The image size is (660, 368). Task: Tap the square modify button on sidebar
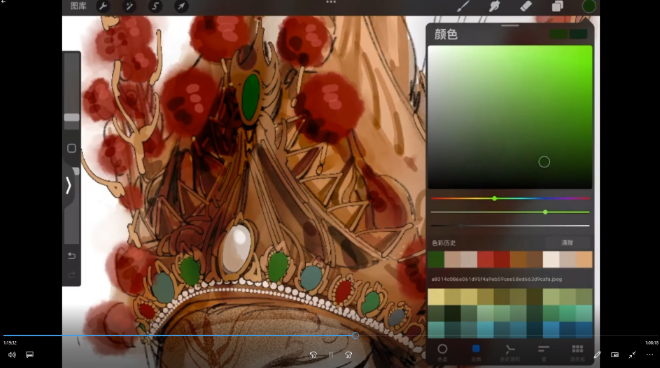72,148
